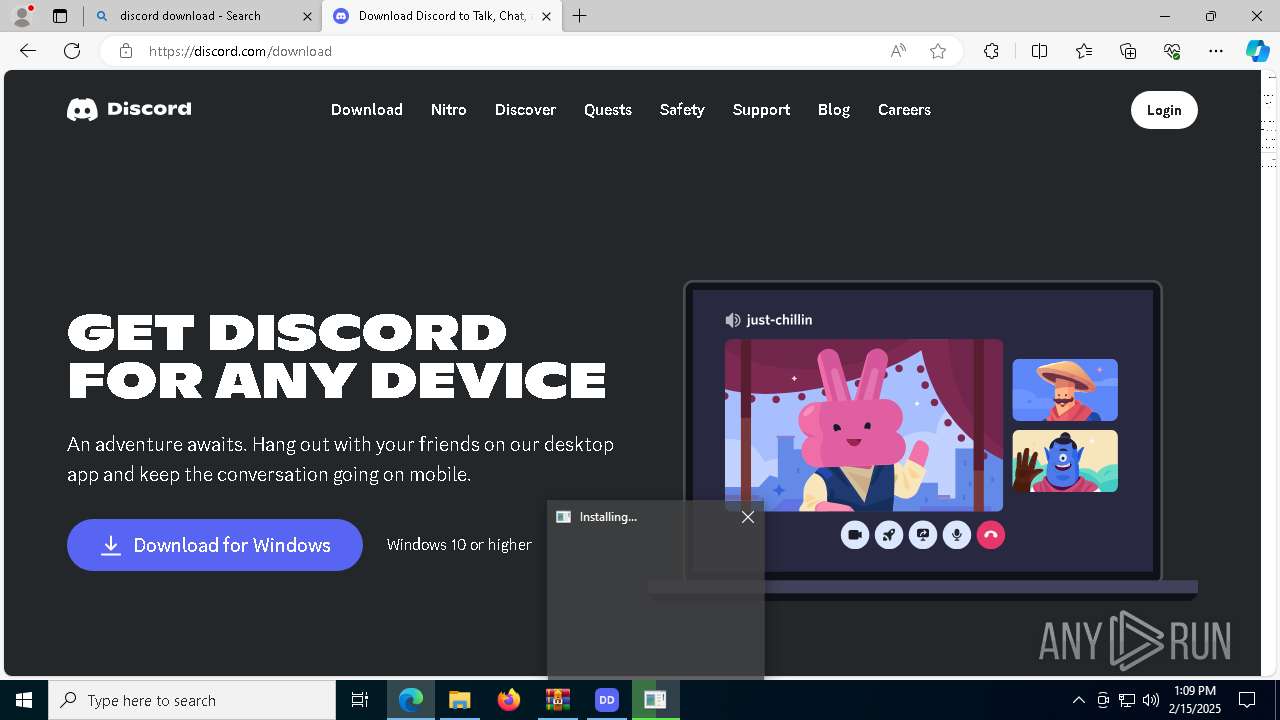Click the taskbar search box
Image resolution: width=1280 pixels, height=720 pixels.
point(192,700)
